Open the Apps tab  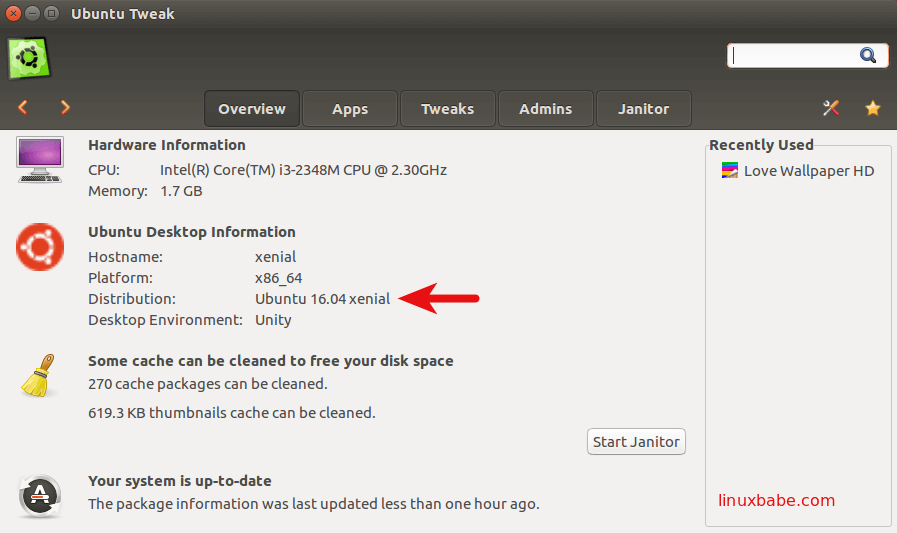tap(350, 109)
